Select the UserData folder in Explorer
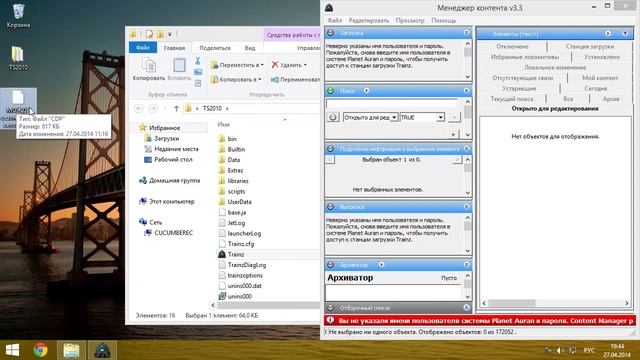 click(239, 202)
